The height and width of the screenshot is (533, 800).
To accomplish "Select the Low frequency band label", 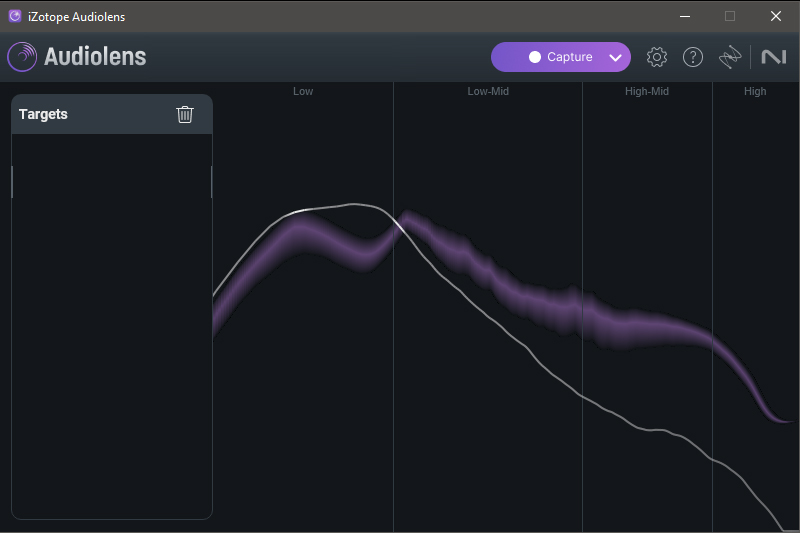I will (x=303, y=91).
